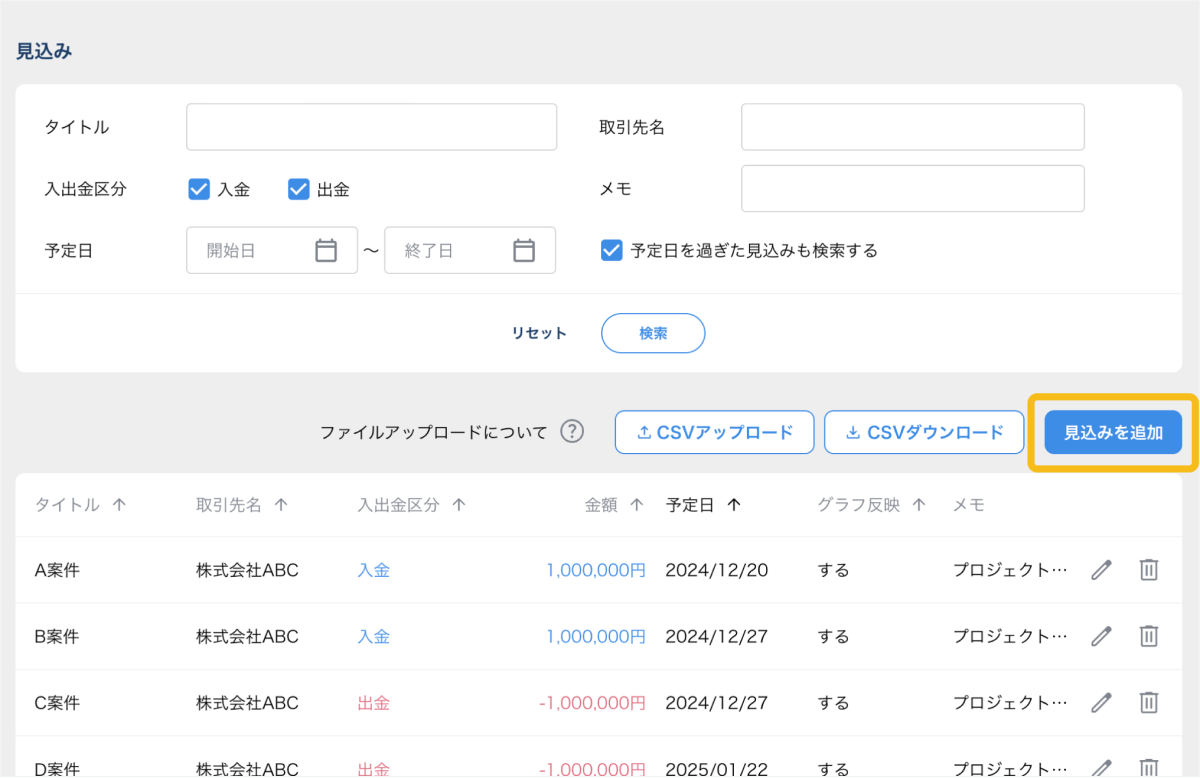Click the pencil edit icon for A案件
Image resolution: width=1200 pixels, height=778 pixels.
coord(1101,570)
